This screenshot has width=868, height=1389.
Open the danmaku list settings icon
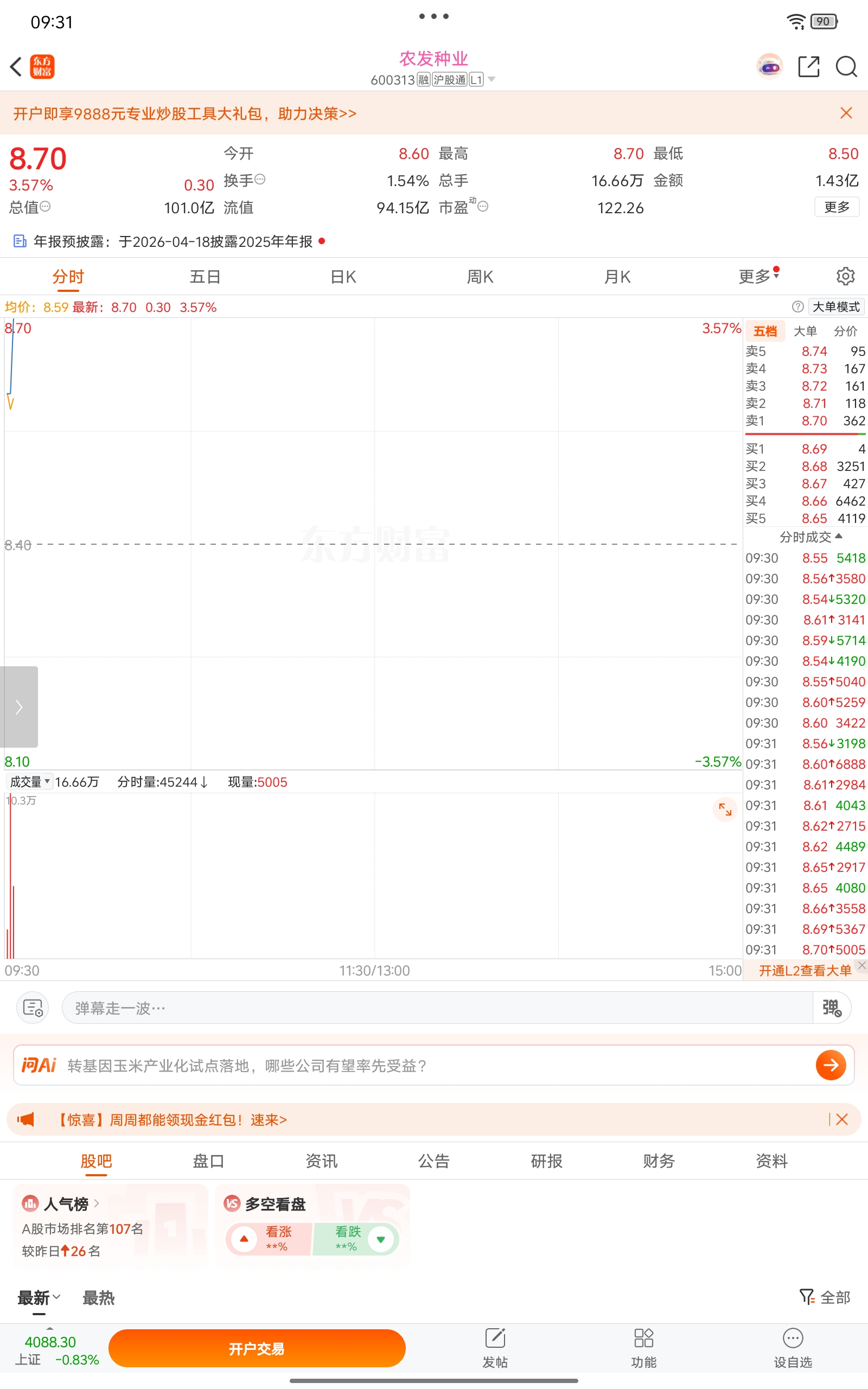tap(33, 1008)
